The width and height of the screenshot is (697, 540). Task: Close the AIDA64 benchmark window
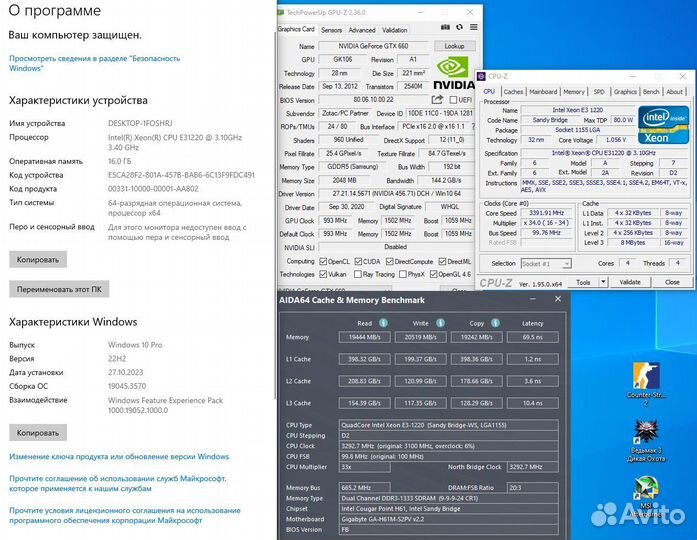(558, 299)
